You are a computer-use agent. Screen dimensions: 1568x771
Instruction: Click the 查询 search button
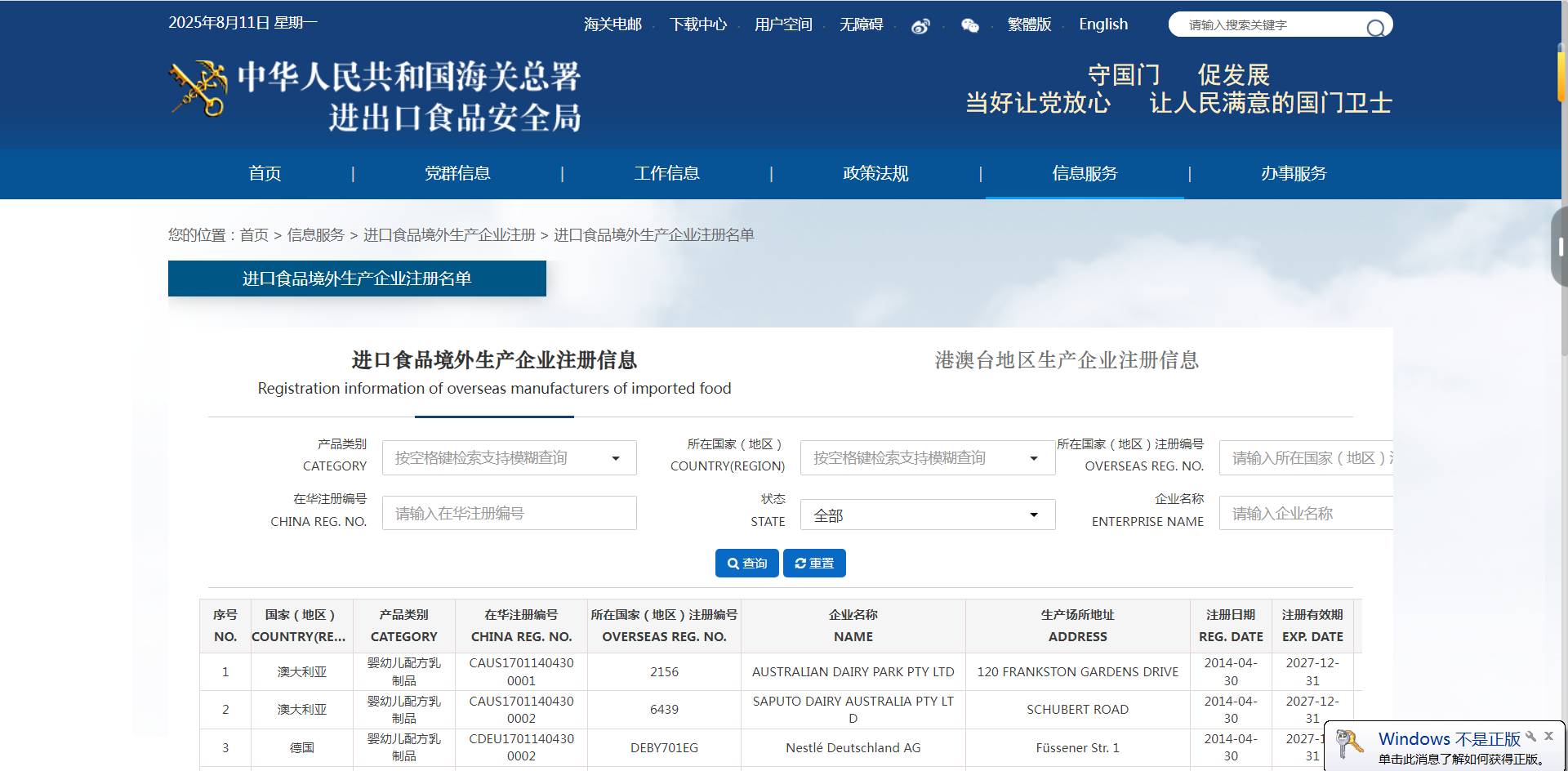tap(747, 564)
